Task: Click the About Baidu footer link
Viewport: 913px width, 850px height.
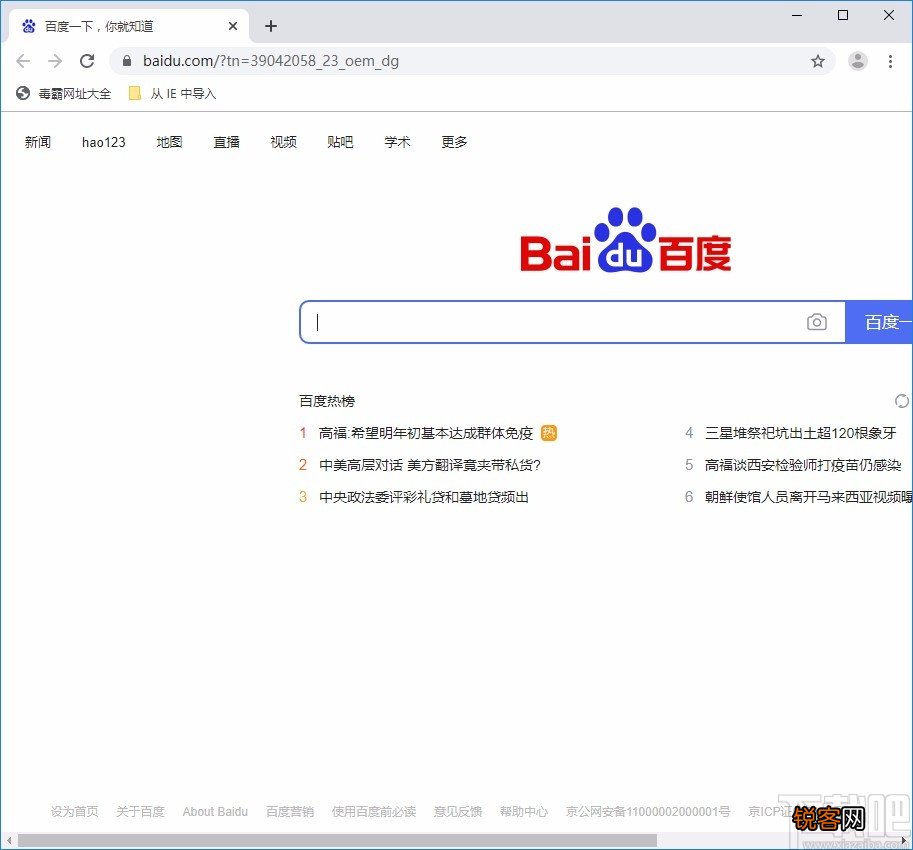Action: coord(215,811)
